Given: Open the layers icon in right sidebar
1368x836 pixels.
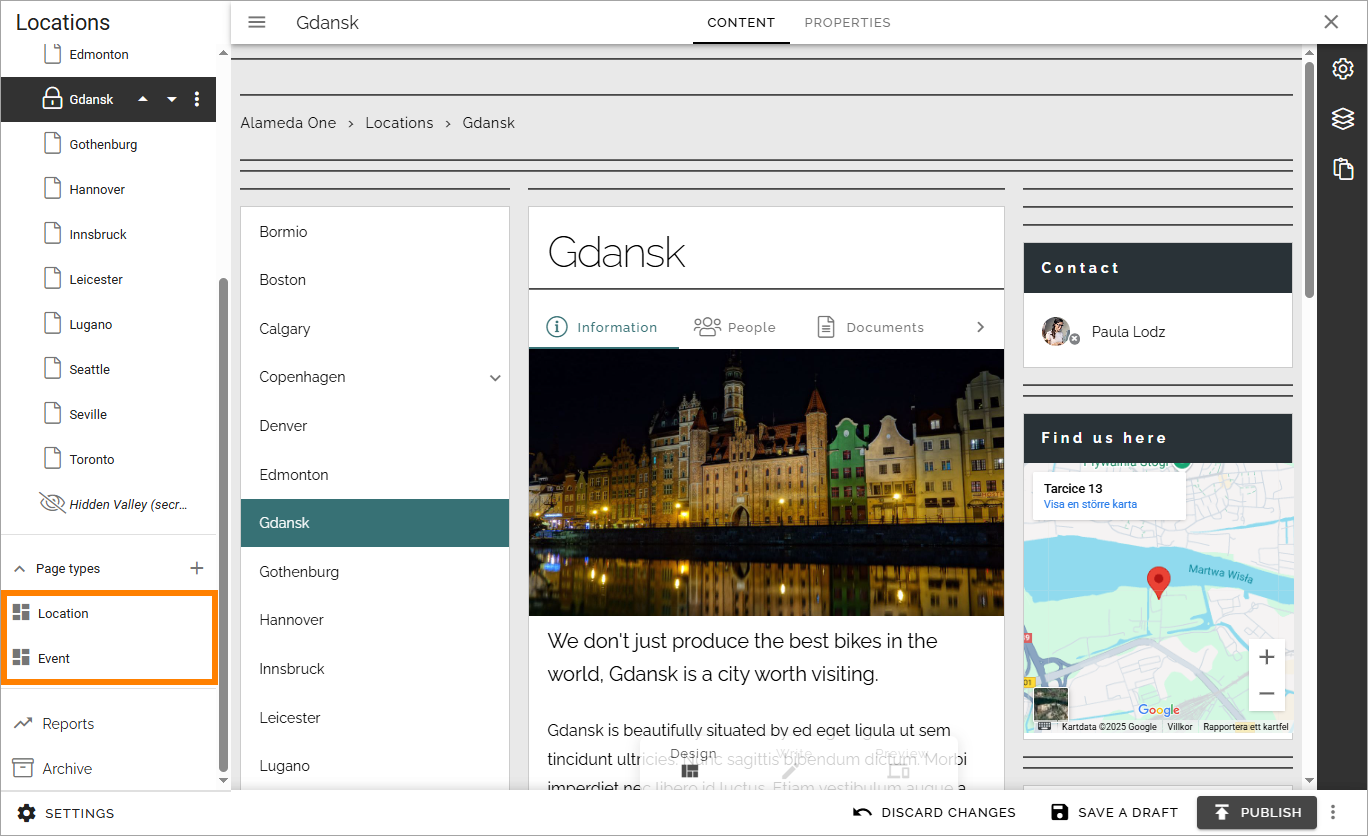Looking at the screenshot, I should (x=1343, y=119).
